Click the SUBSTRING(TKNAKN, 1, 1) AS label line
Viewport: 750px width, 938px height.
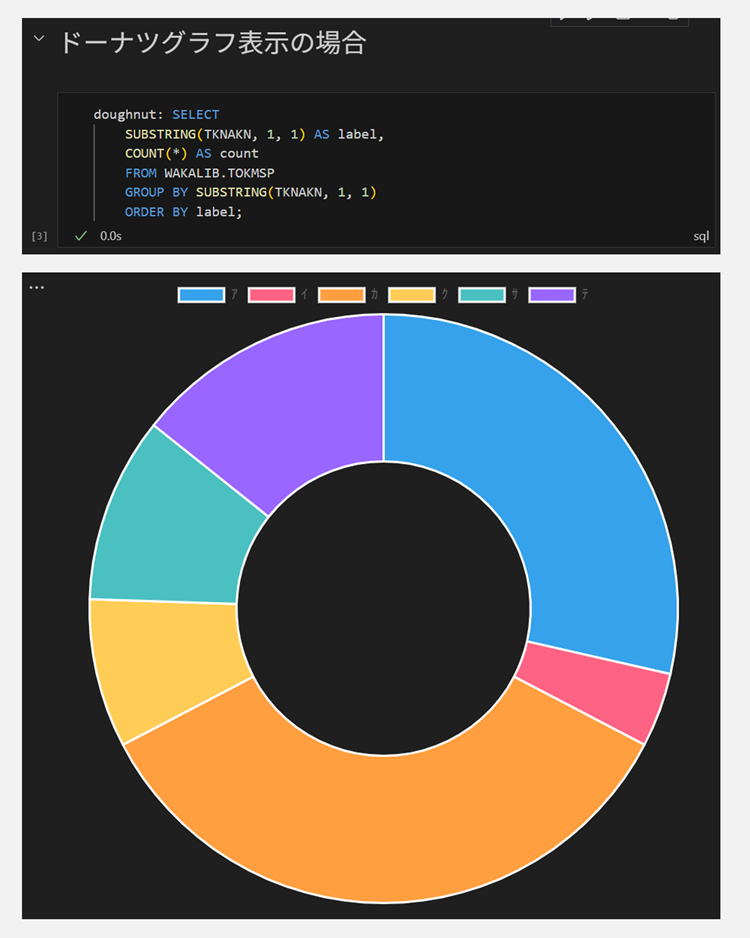254,134
